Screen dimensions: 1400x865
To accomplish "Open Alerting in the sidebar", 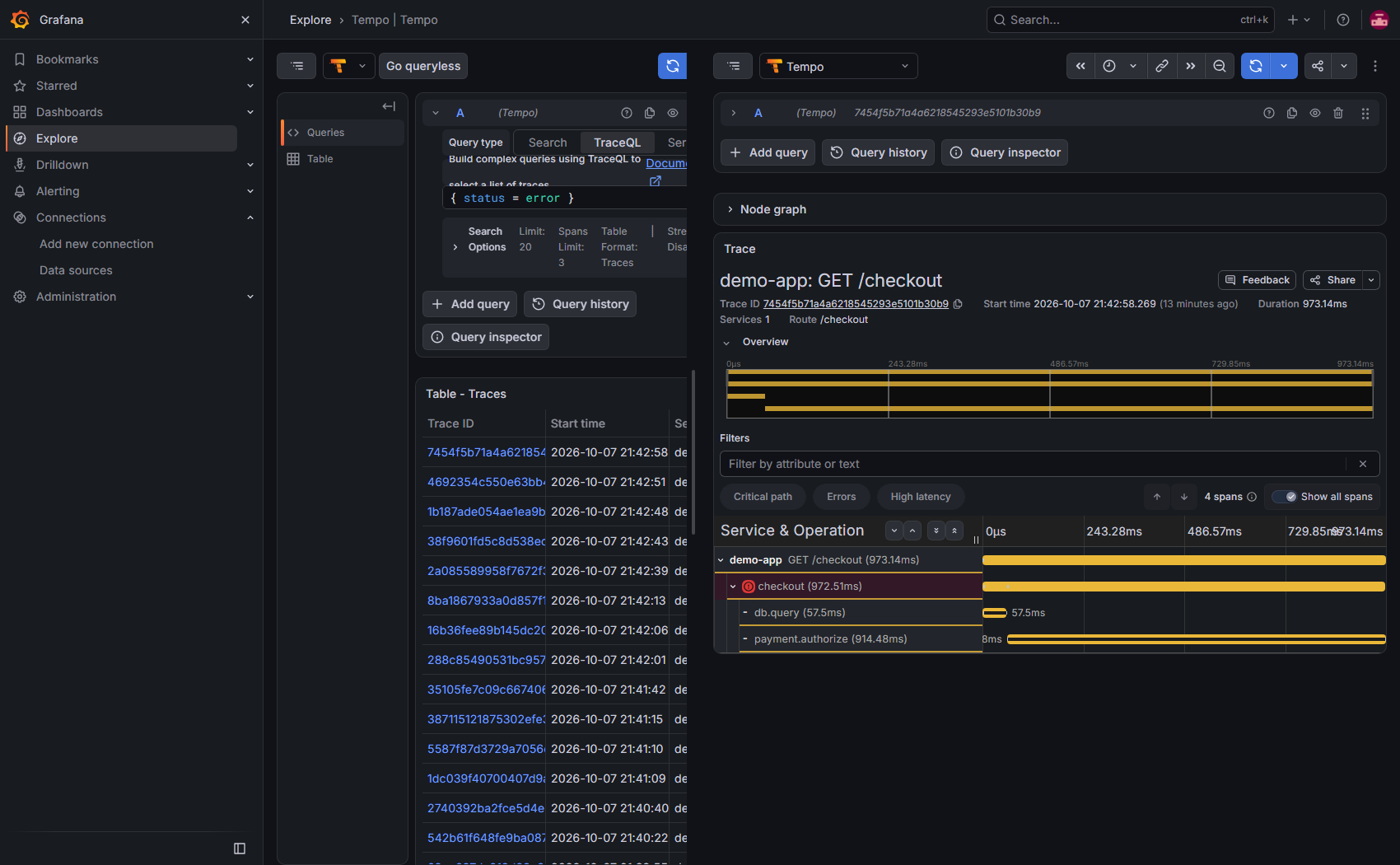I will [58, 191].
